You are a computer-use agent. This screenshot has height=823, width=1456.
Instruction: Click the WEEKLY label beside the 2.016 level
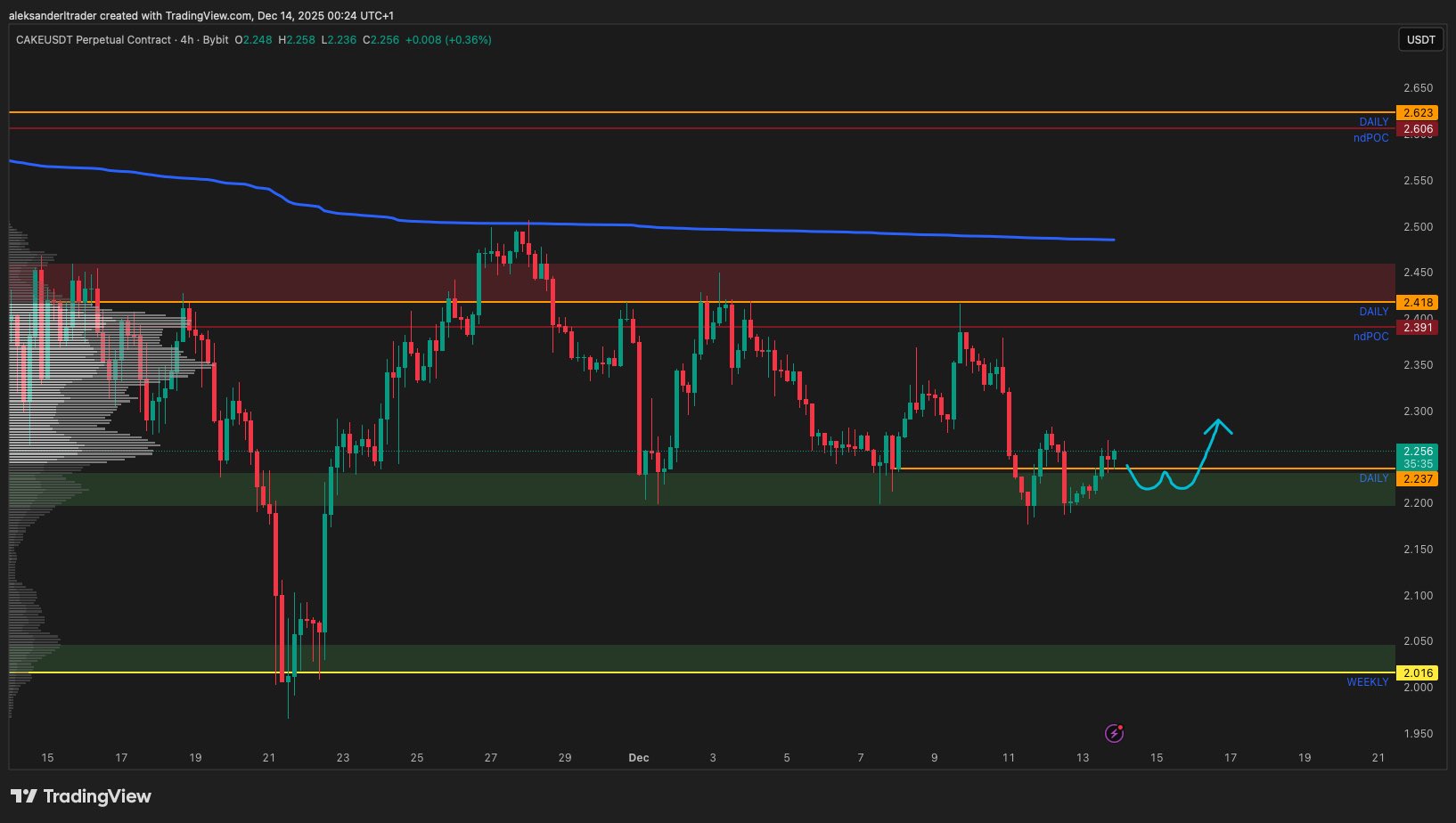[1368, 682]
